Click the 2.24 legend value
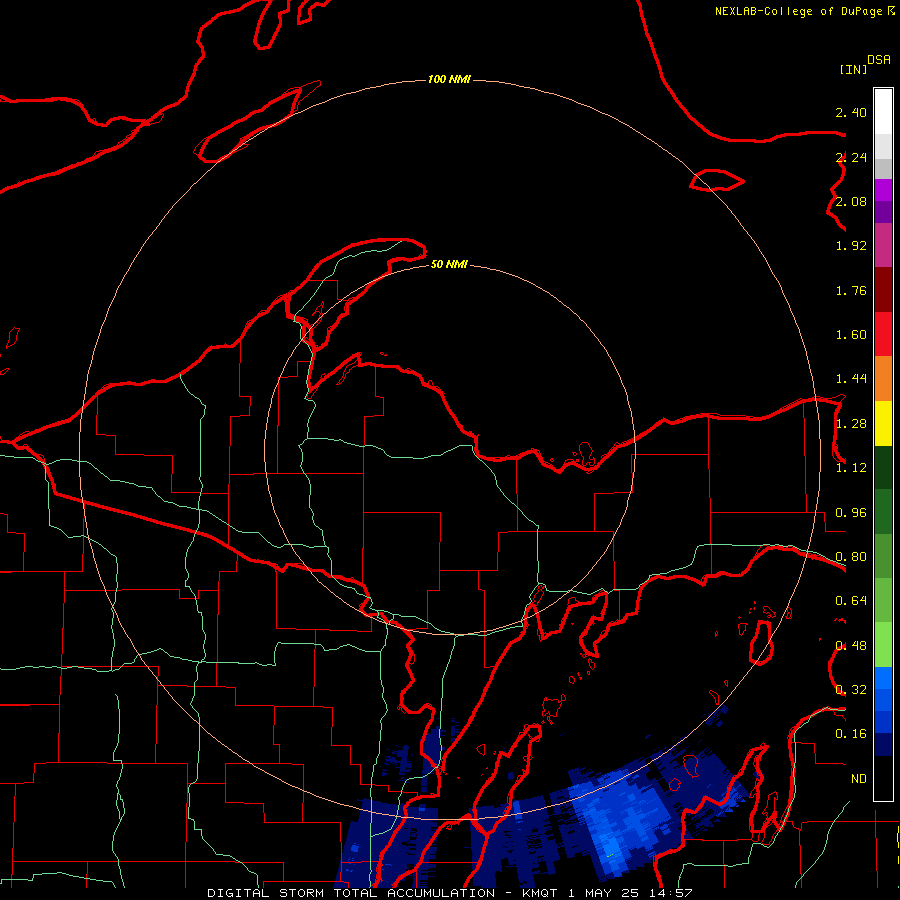The width and height of the screenshot is (900, 900). point(851,157)
